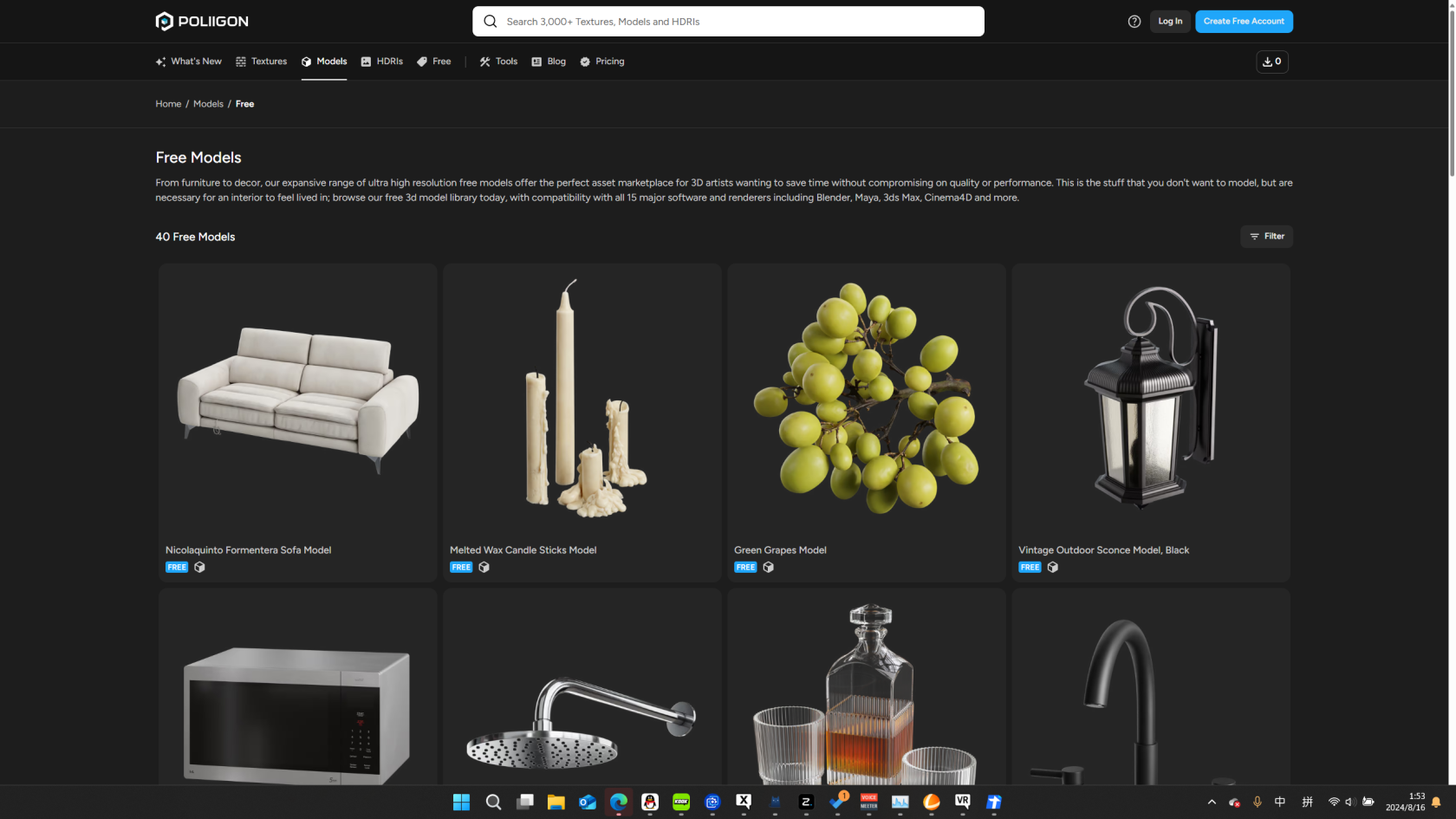Click the FREE badge under Vintage Outdoor Sconce
The image size is (1456, 819).
(x=1030, y=567)
